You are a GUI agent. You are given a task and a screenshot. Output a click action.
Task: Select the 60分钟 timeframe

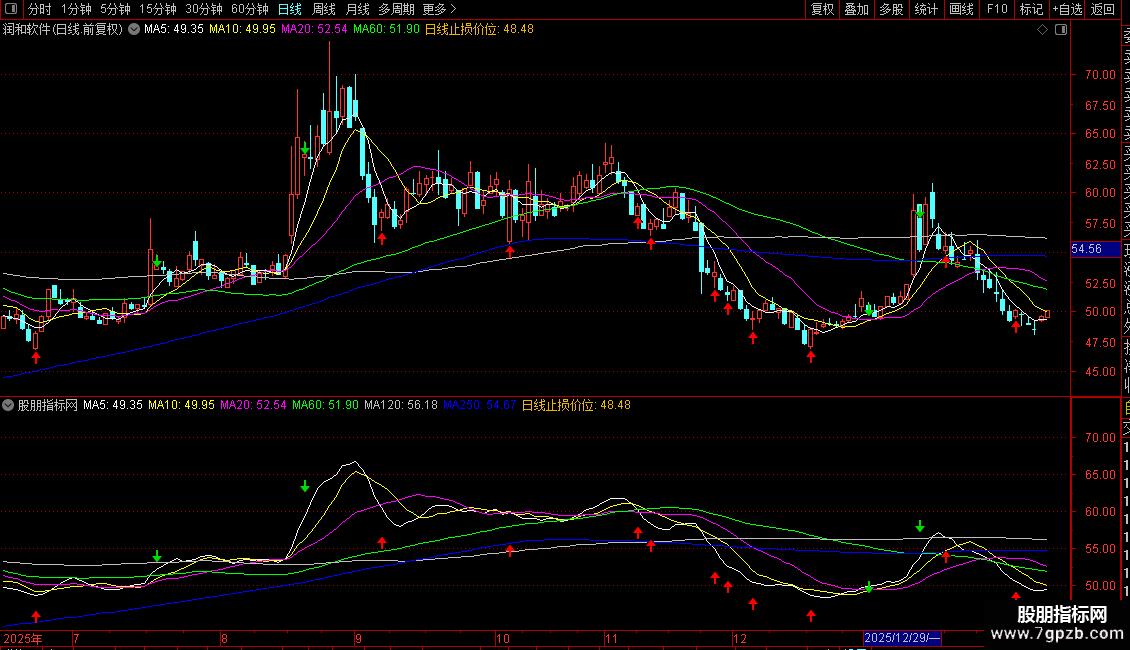point(249,9)
